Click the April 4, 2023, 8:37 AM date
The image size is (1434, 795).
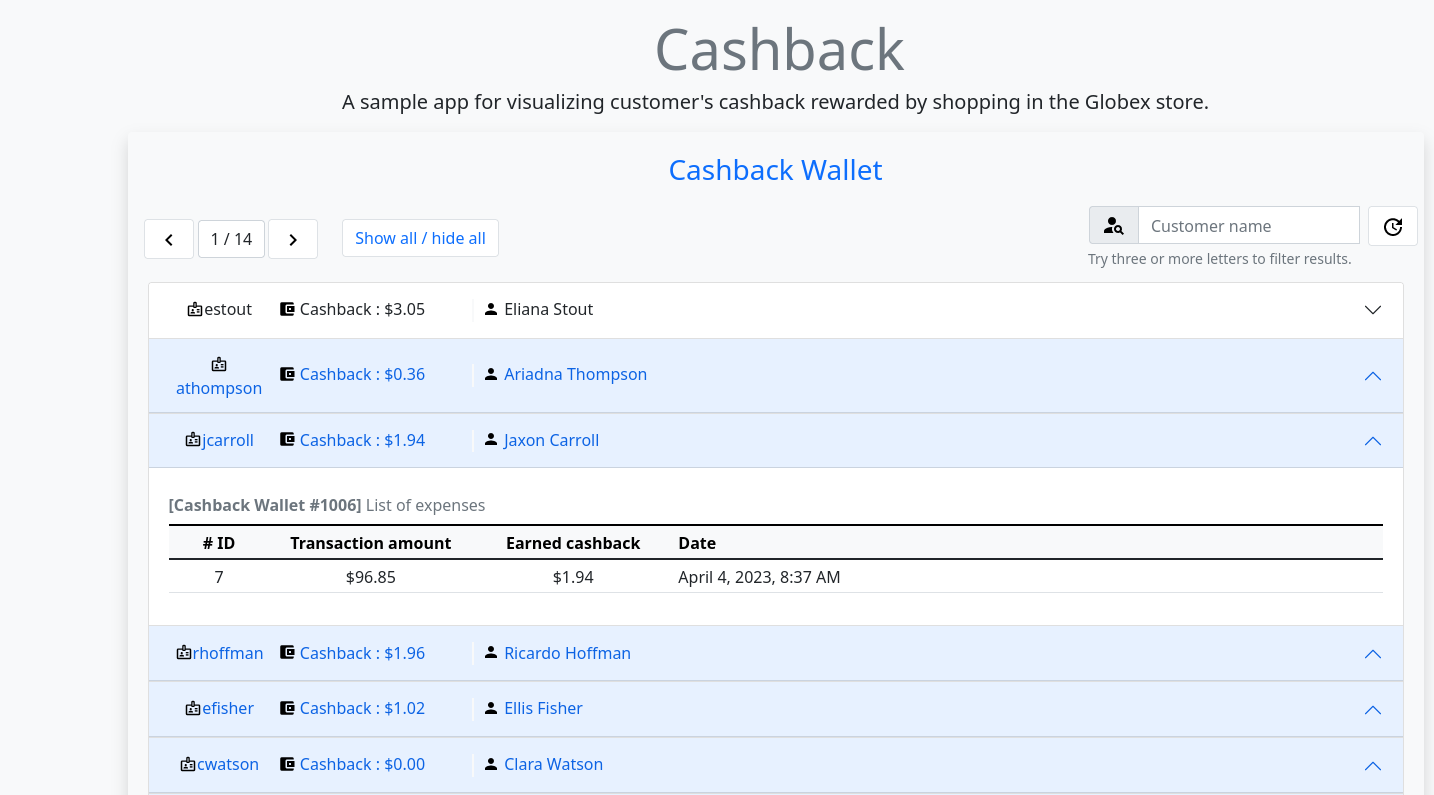click(x=759, y=577)
